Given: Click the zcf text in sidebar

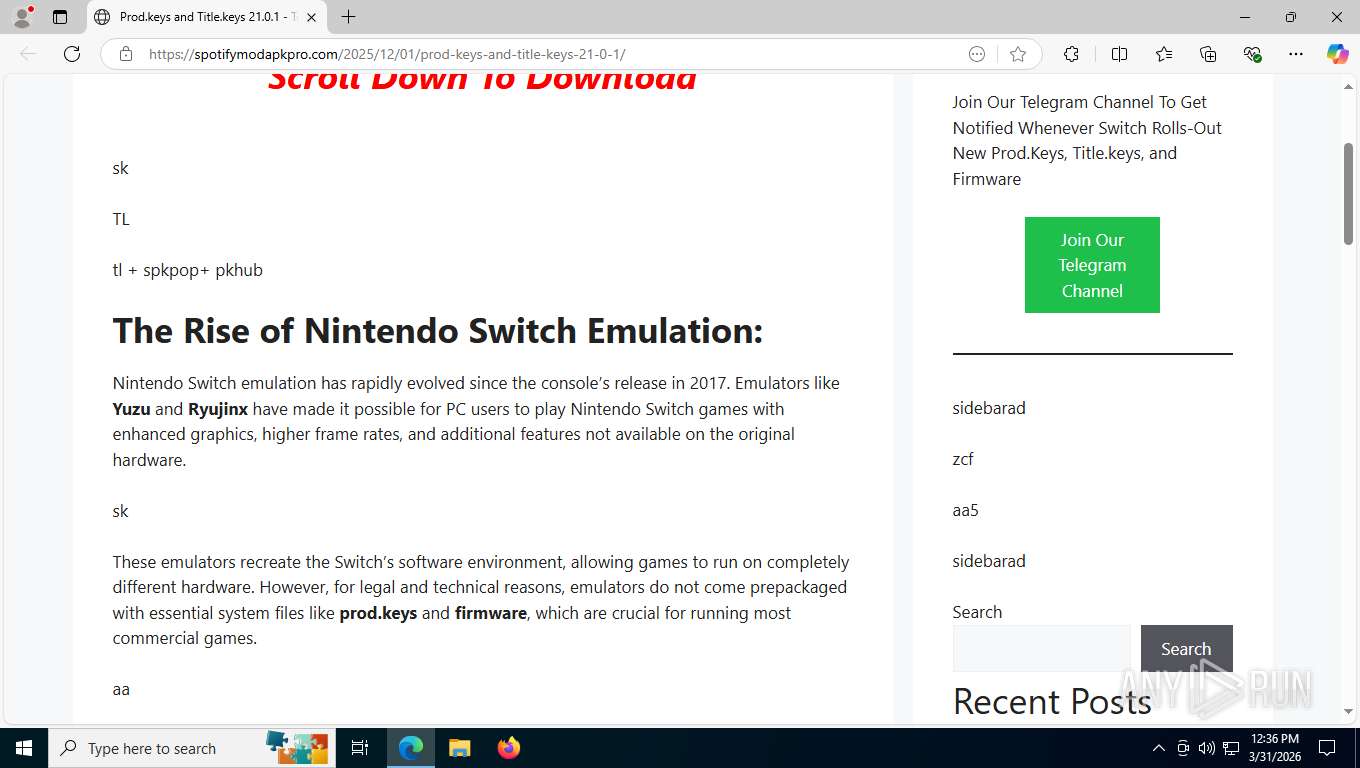Looking at the screenshot, I should (963, 459).
